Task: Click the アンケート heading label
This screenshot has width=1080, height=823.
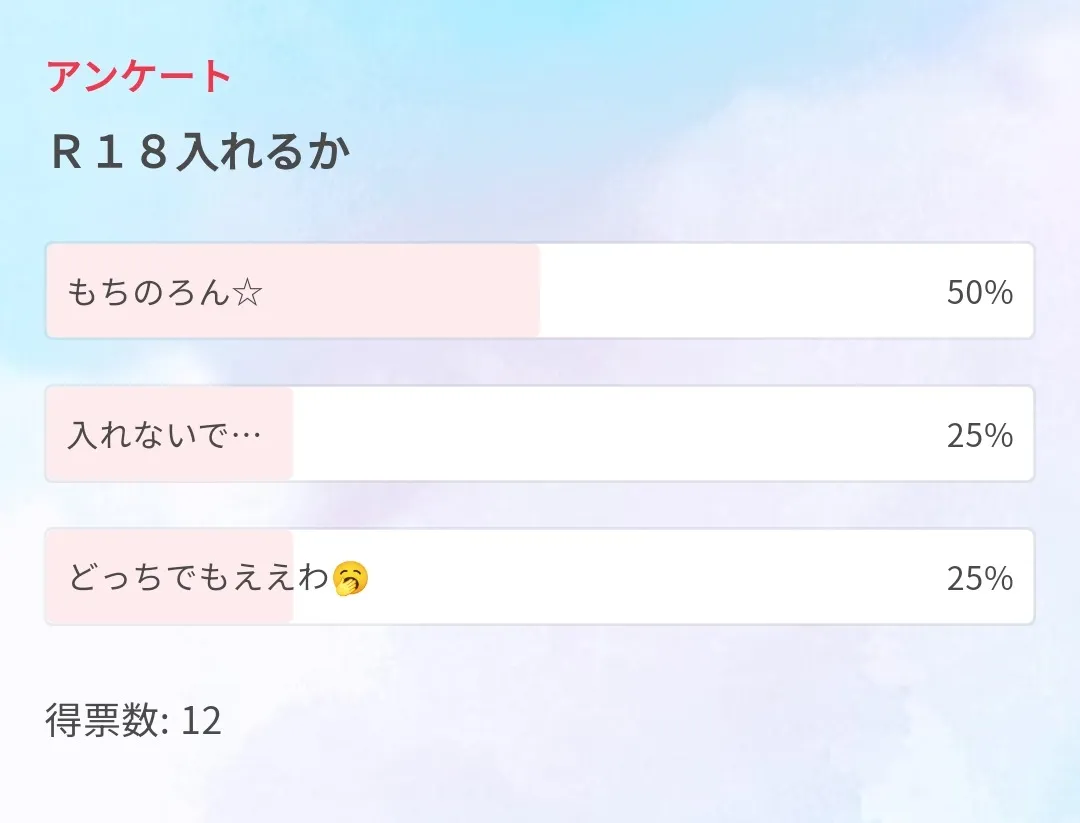Action: [138, 74]
